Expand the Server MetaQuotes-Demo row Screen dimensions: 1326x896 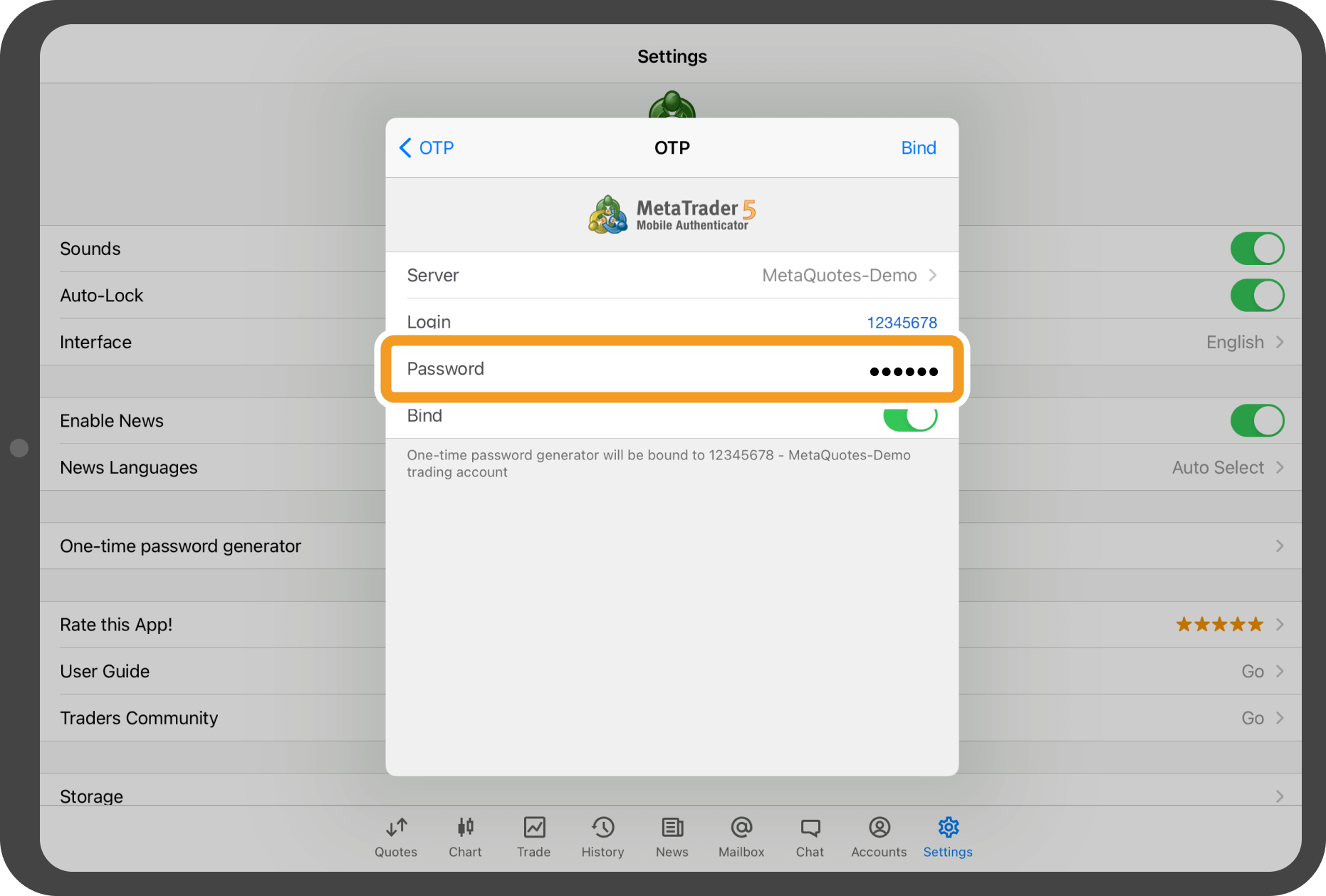click(672, 276)
